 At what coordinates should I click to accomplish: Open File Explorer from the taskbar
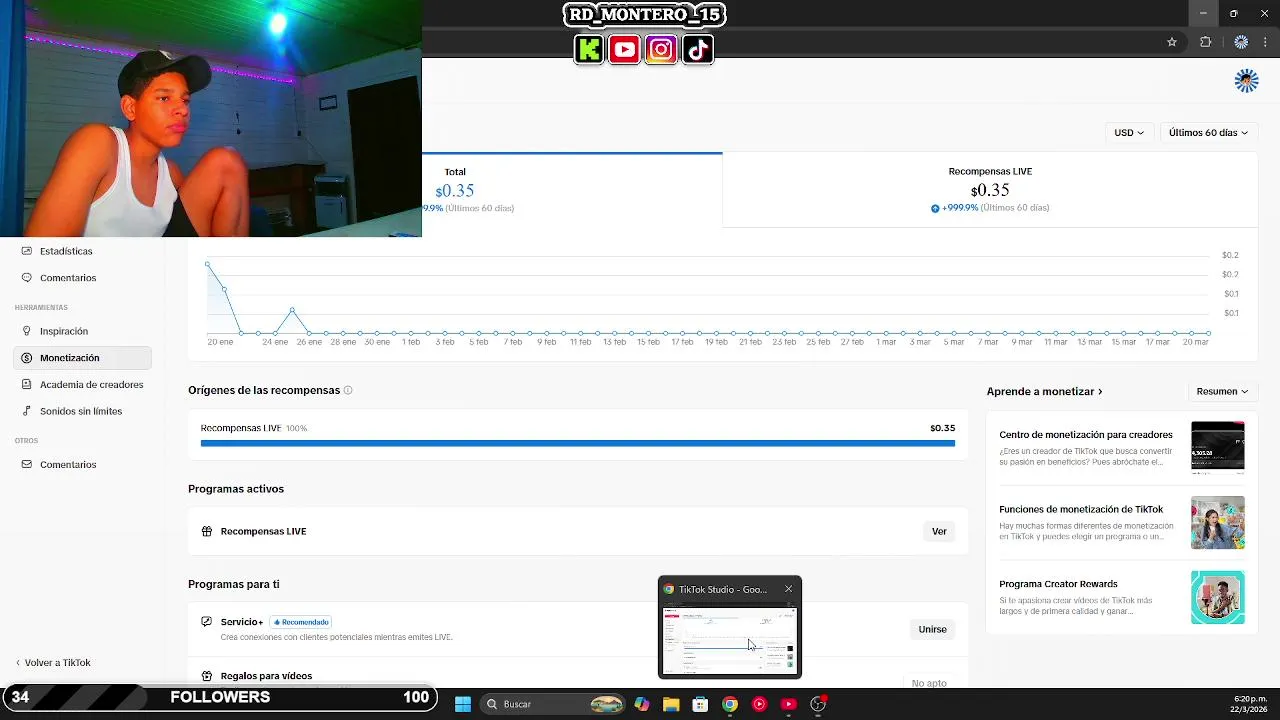click(x=671, y=704)
